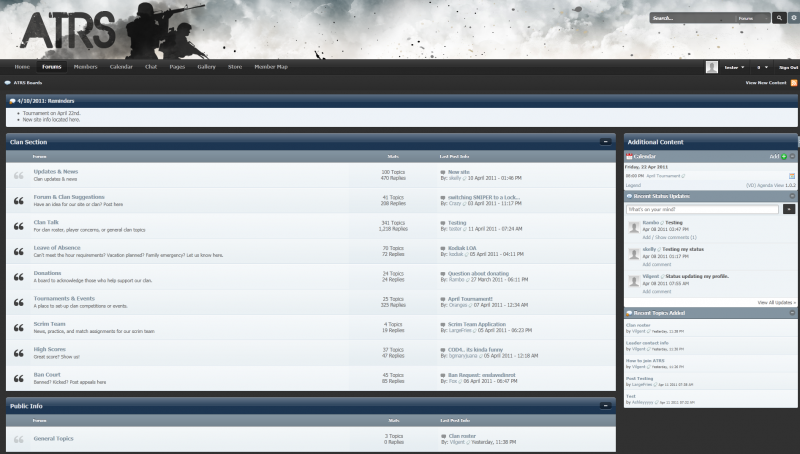Screen dimensions: 800x454
Task: Open advanced search gear icon
Action: (x=793, y=18)
